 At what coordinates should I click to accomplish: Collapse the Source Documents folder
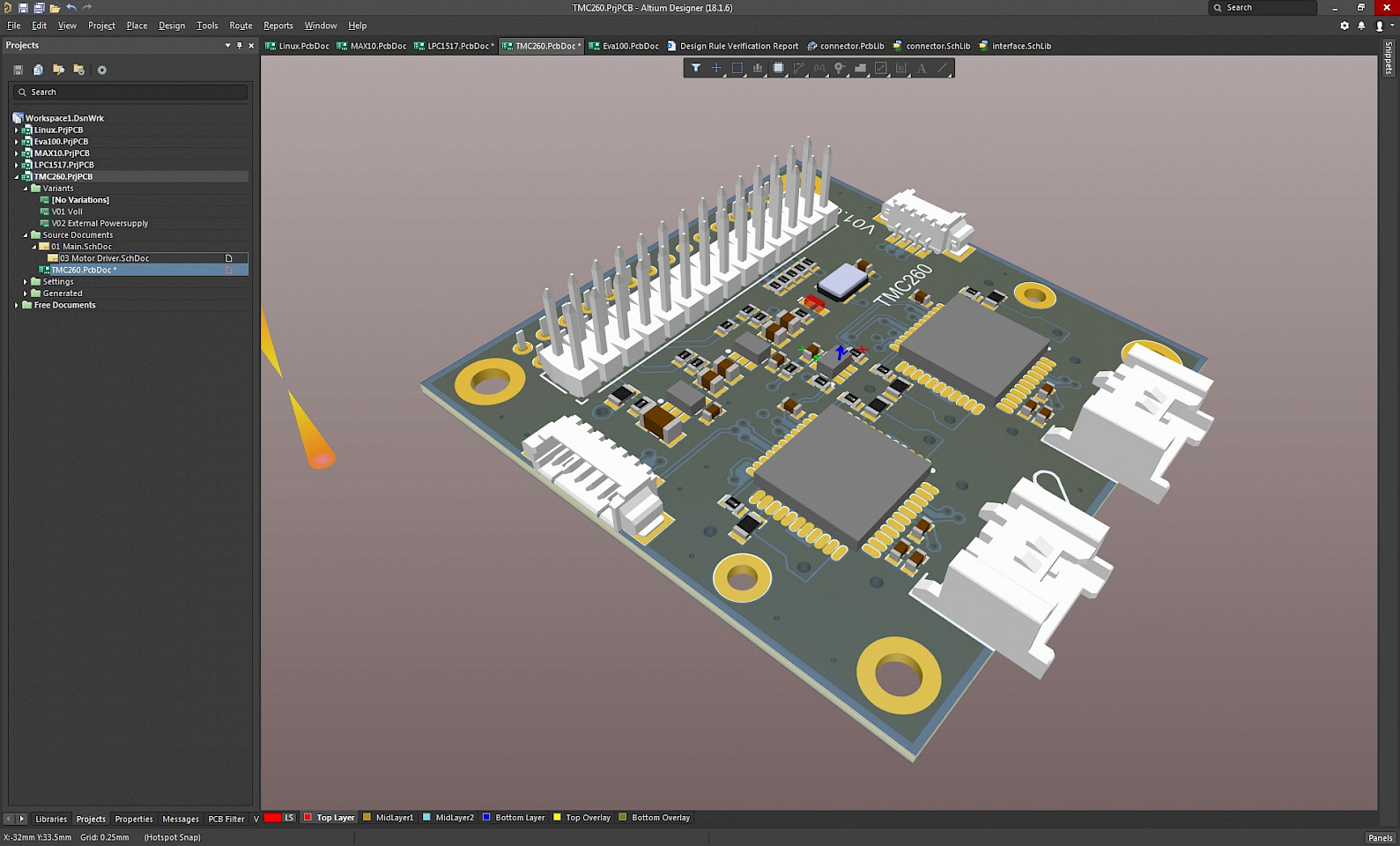click(x=25, y=235)
